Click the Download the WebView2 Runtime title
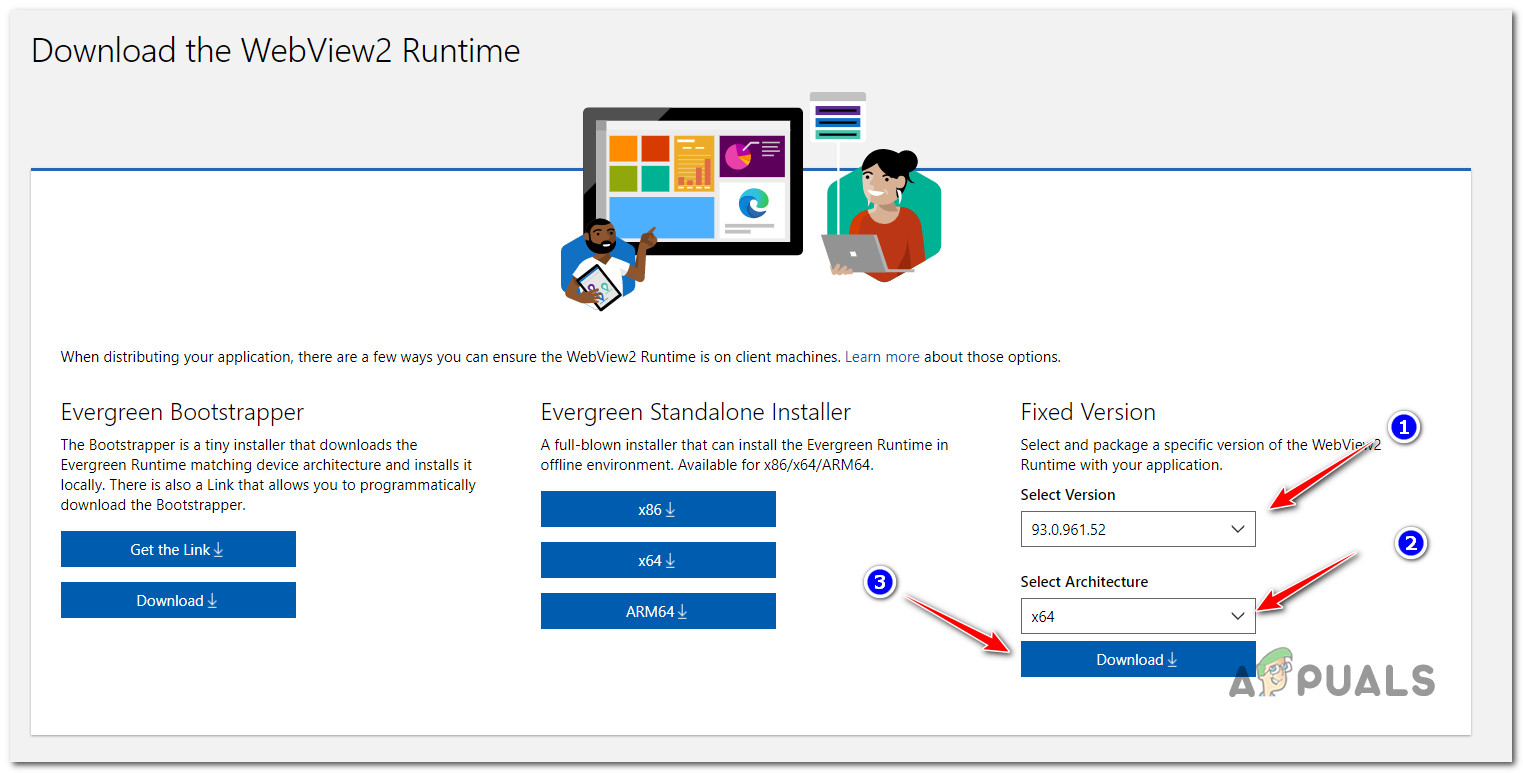 [276, 50]
